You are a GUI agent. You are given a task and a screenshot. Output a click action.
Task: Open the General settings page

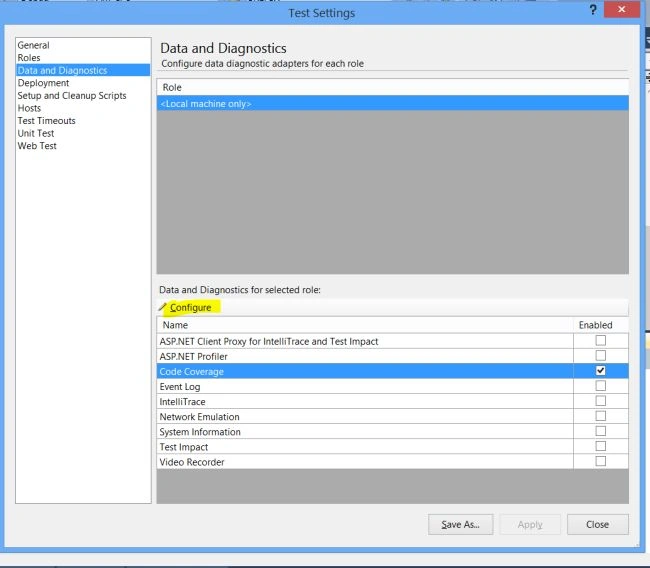tap(34, 45)
